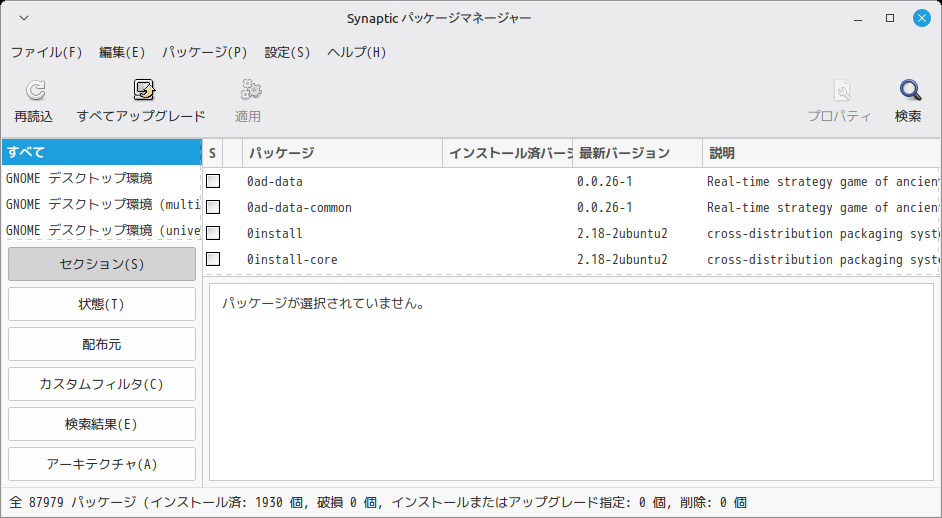Click the Status (状態) filter button
Viewport: 942px width, 518px height.
click(102, 304)
